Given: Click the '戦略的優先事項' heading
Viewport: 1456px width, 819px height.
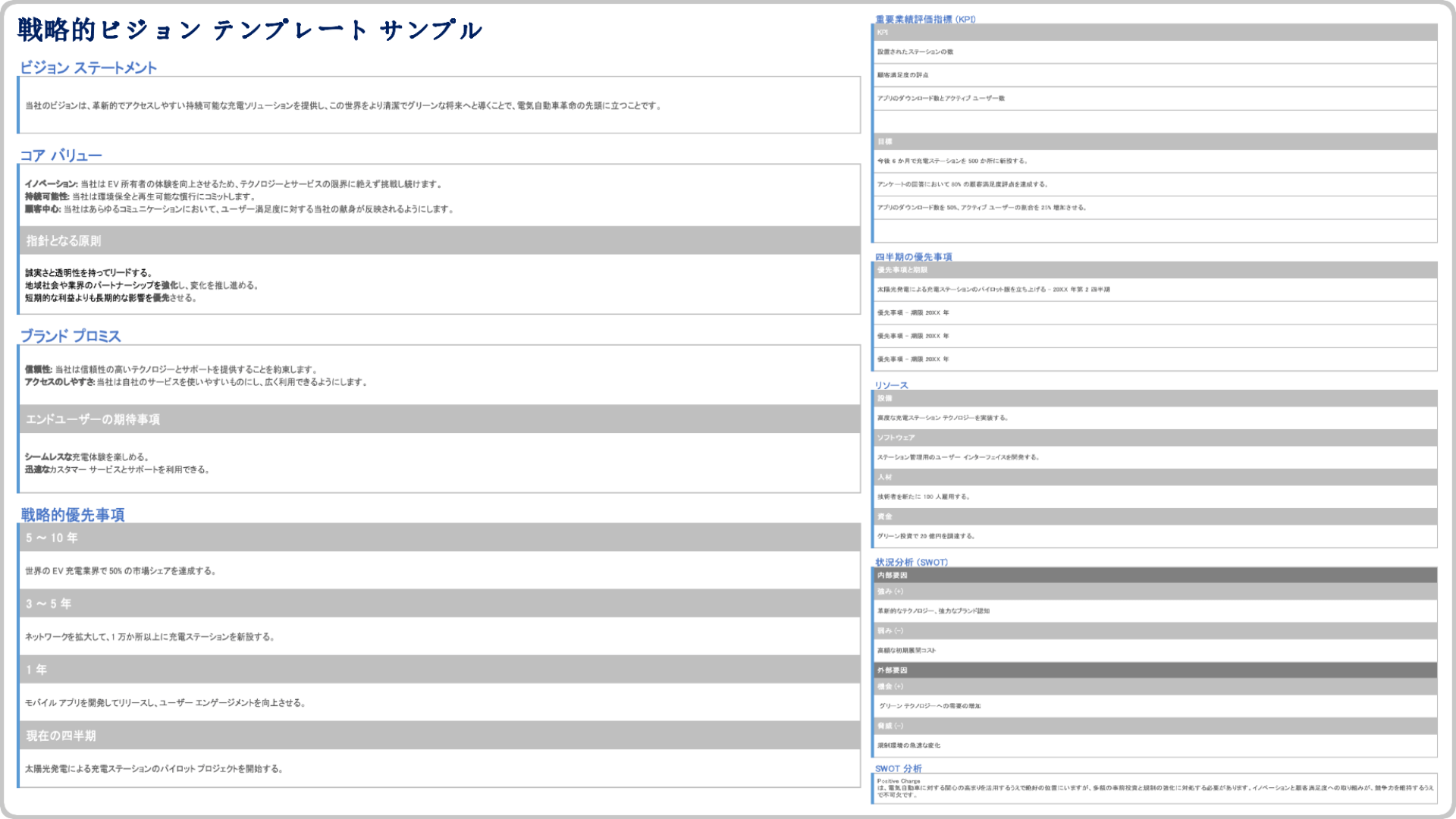Looking at the screenshot, I should (73, 515).
